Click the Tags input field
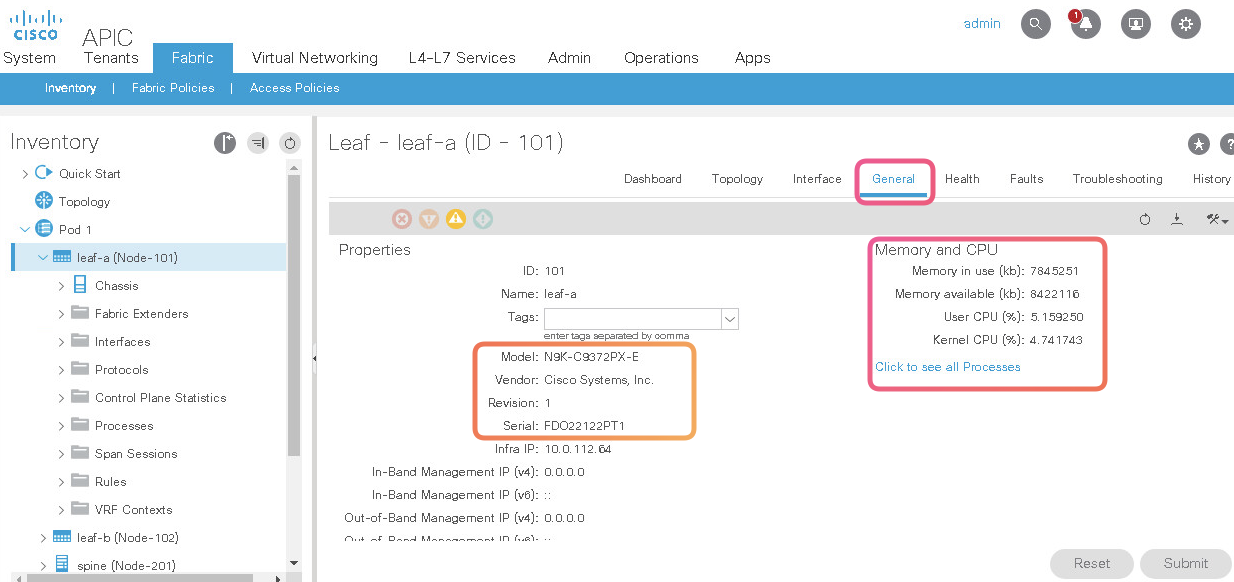 tap(632, 318)
